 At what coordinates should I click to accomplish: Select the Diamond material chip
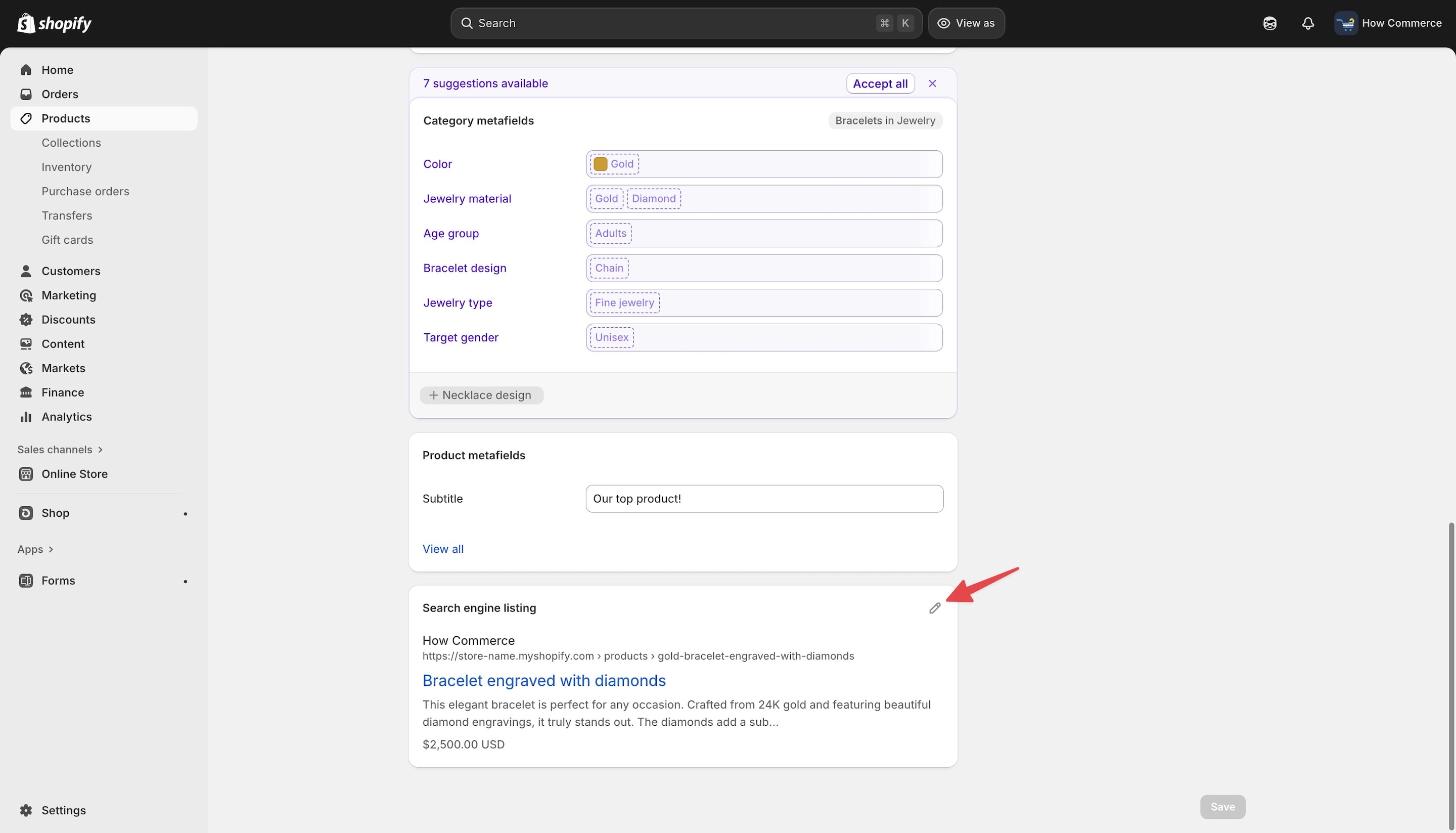(x=654, y=199)
